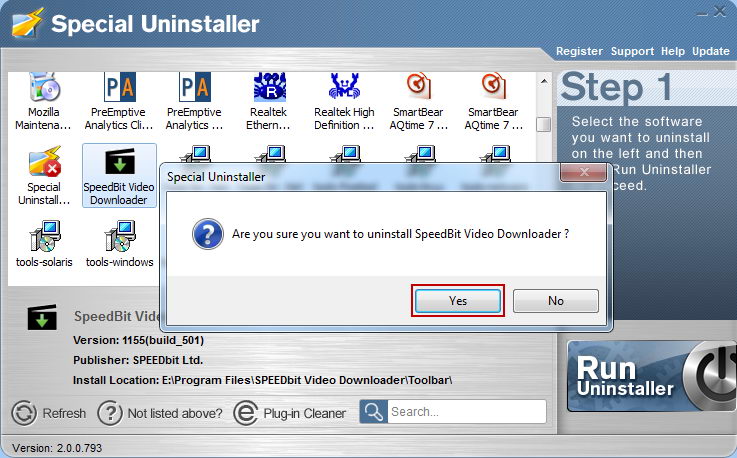This screenshot has height=458, width=737.
Task: Click the SpeedBit details panel icon
Action: pos(42,317)
